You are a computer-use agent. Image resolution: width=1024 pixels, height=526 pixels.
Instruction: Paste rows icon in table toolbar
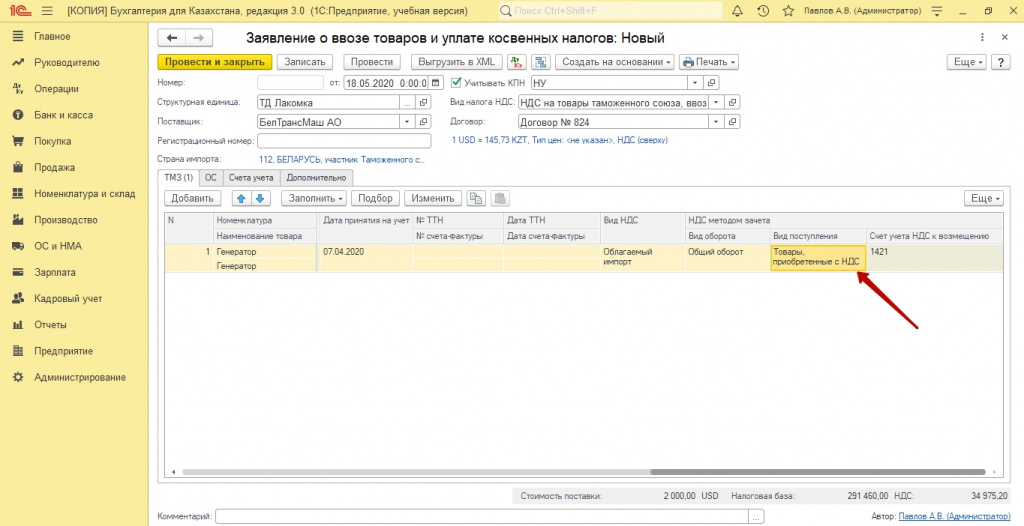pyautogui.click(x=500, y=199)
